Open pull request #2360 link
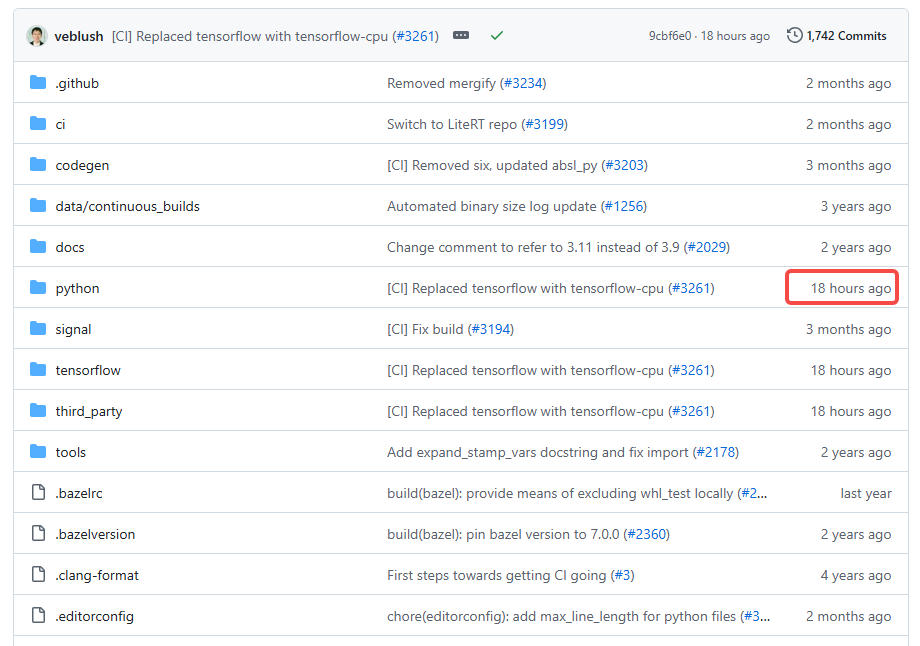 coord(647,535)
